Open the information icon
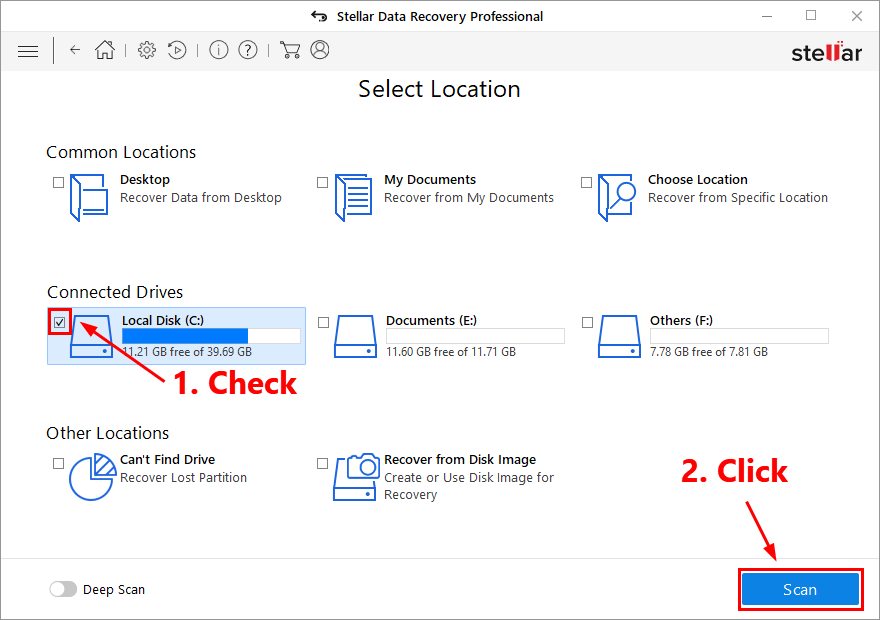 click(218, 50)
